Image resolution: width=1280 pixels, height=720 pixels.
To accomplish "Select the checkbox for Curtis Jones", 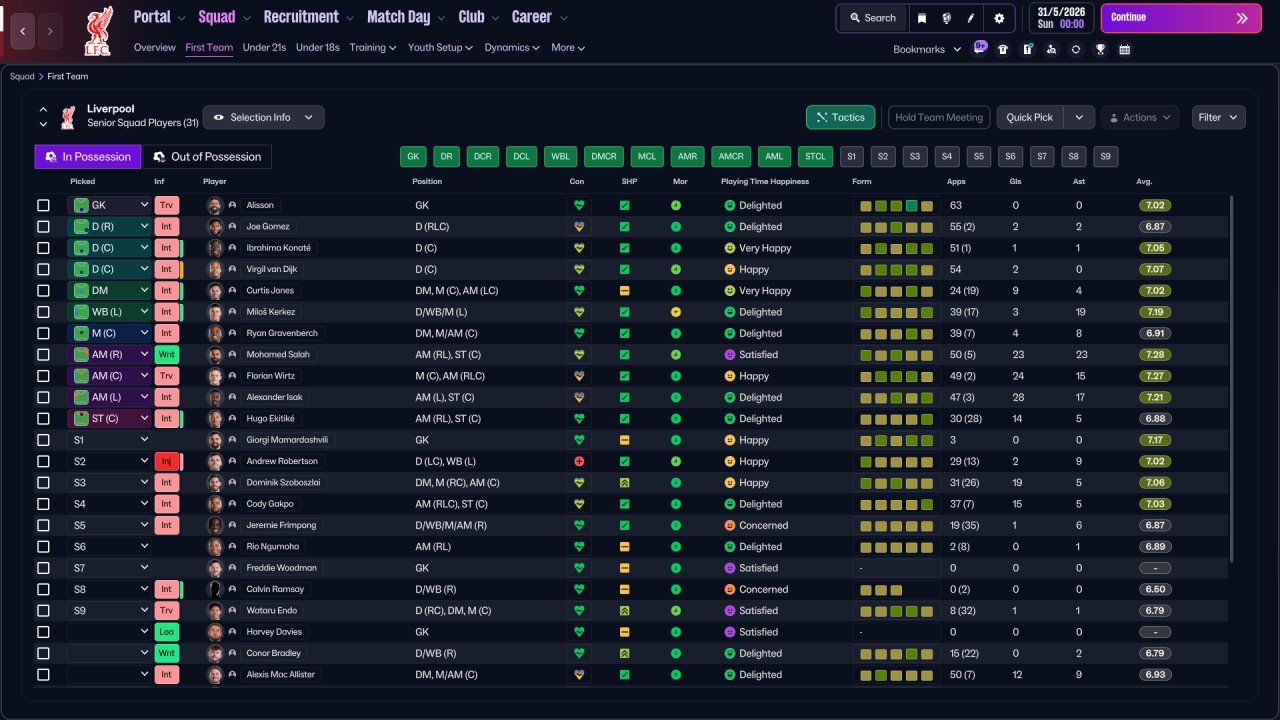I will pyautogui.click(x=43, y=291).
